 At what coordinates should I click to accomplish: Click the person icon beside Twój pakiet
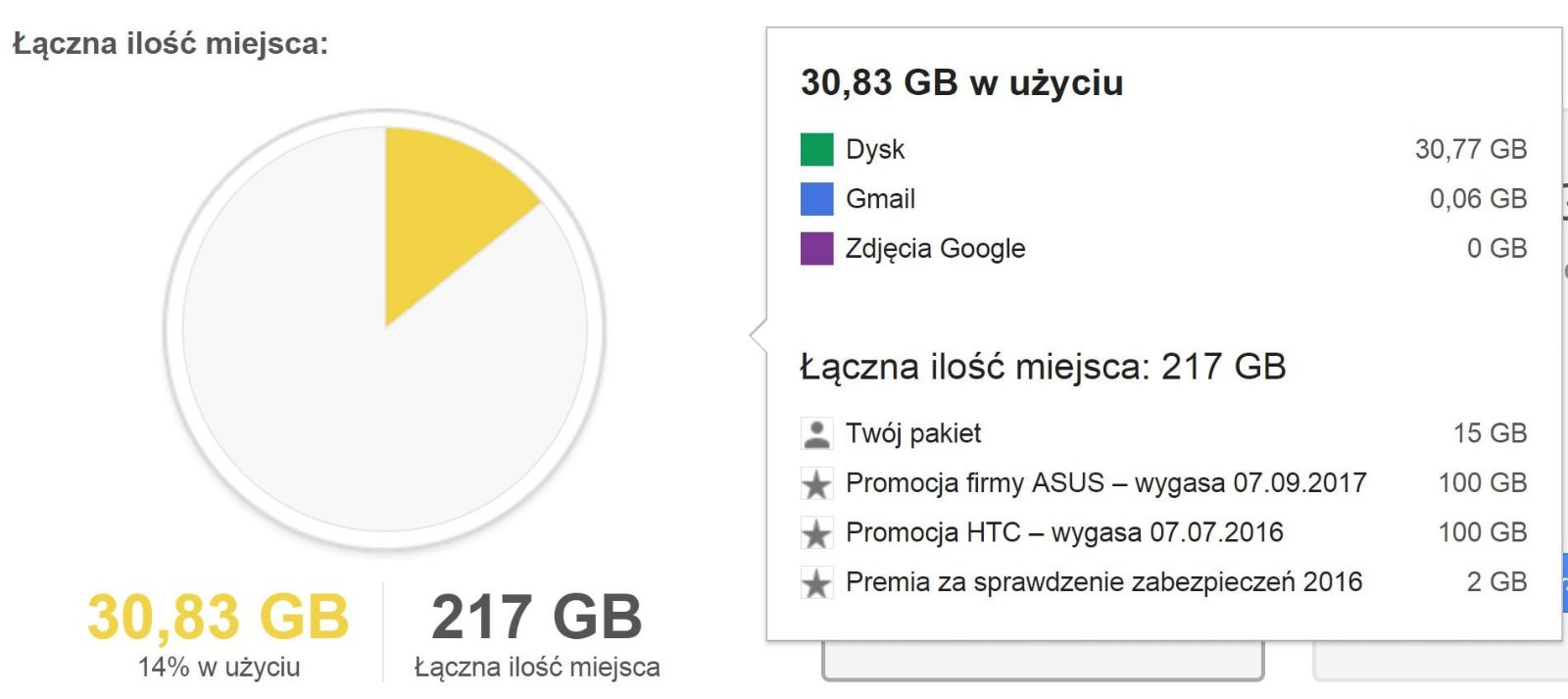(816, 433)
